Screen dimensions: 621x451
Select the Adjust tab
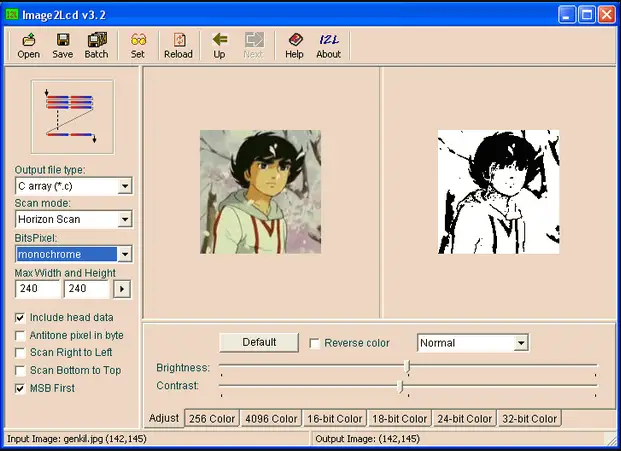[164, 418]
